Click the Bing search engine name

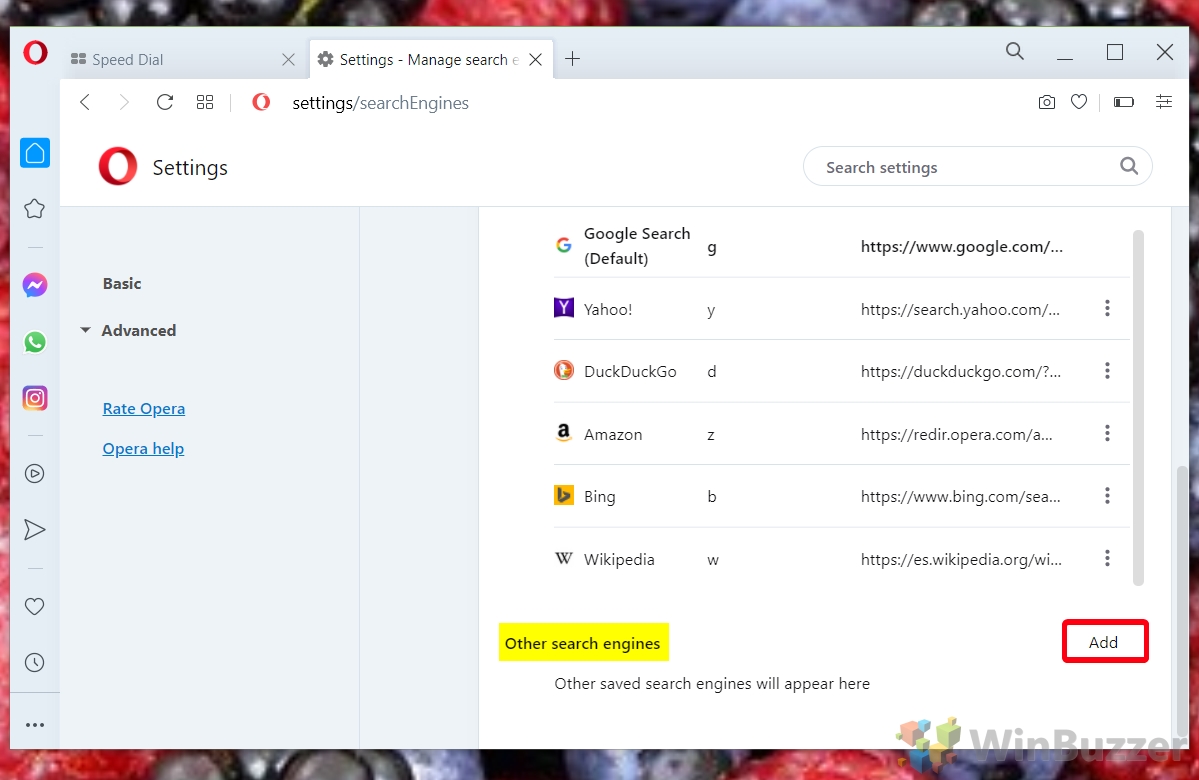(x=600, y=497)
